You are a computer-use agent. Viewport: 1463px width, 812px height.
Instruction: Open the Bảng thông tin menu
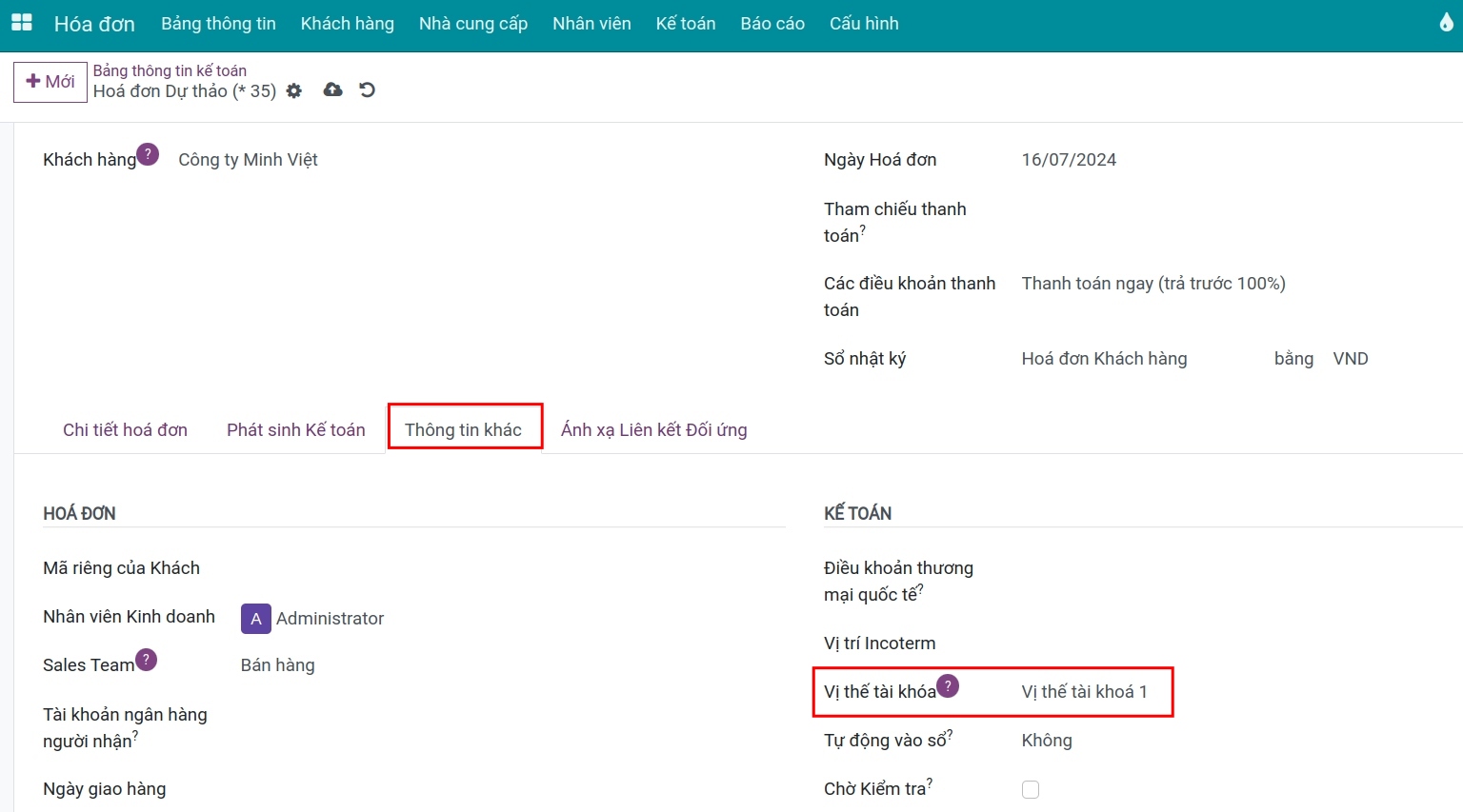pos(219,24)
